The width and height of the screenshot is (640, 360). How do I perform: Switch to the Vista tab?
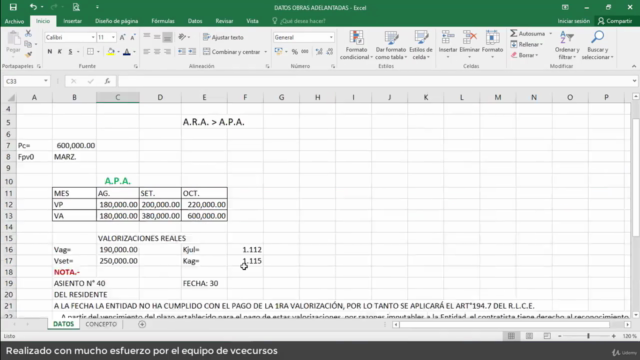tap(252, 21)
